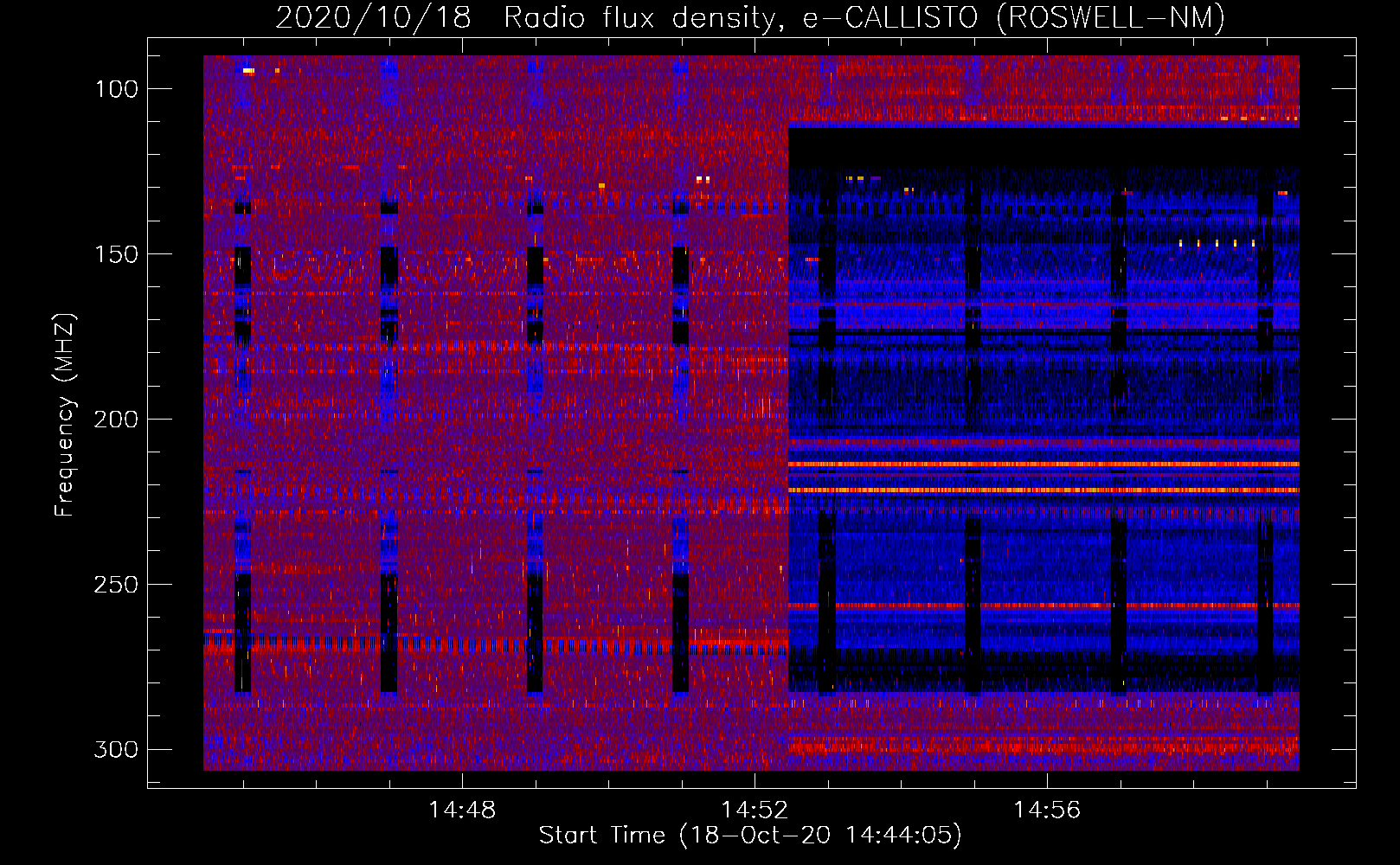Click the 14:52 time tick label
1400x865 pixels.
pyautogui.click(x=755, y=810)
